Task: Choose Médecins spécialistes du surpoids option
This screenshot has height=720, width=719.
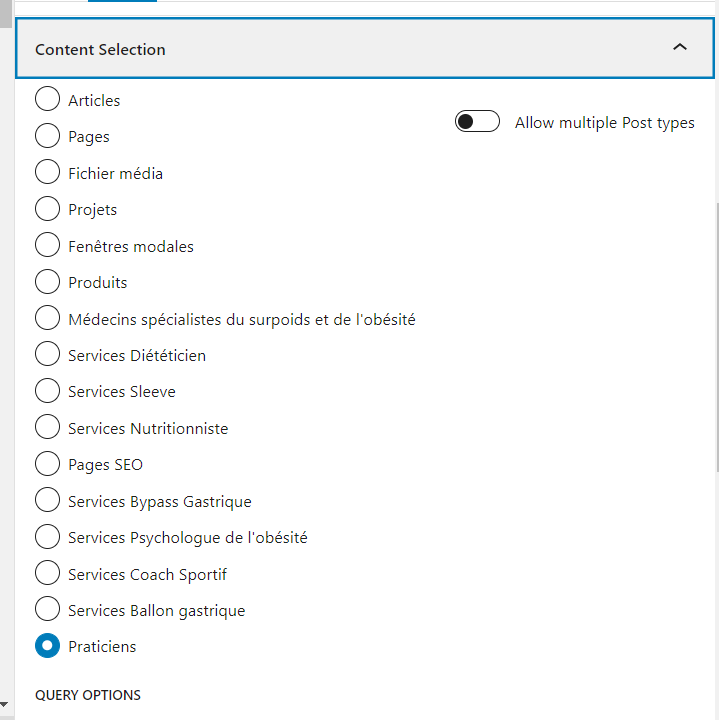Action: click(47, 319)
